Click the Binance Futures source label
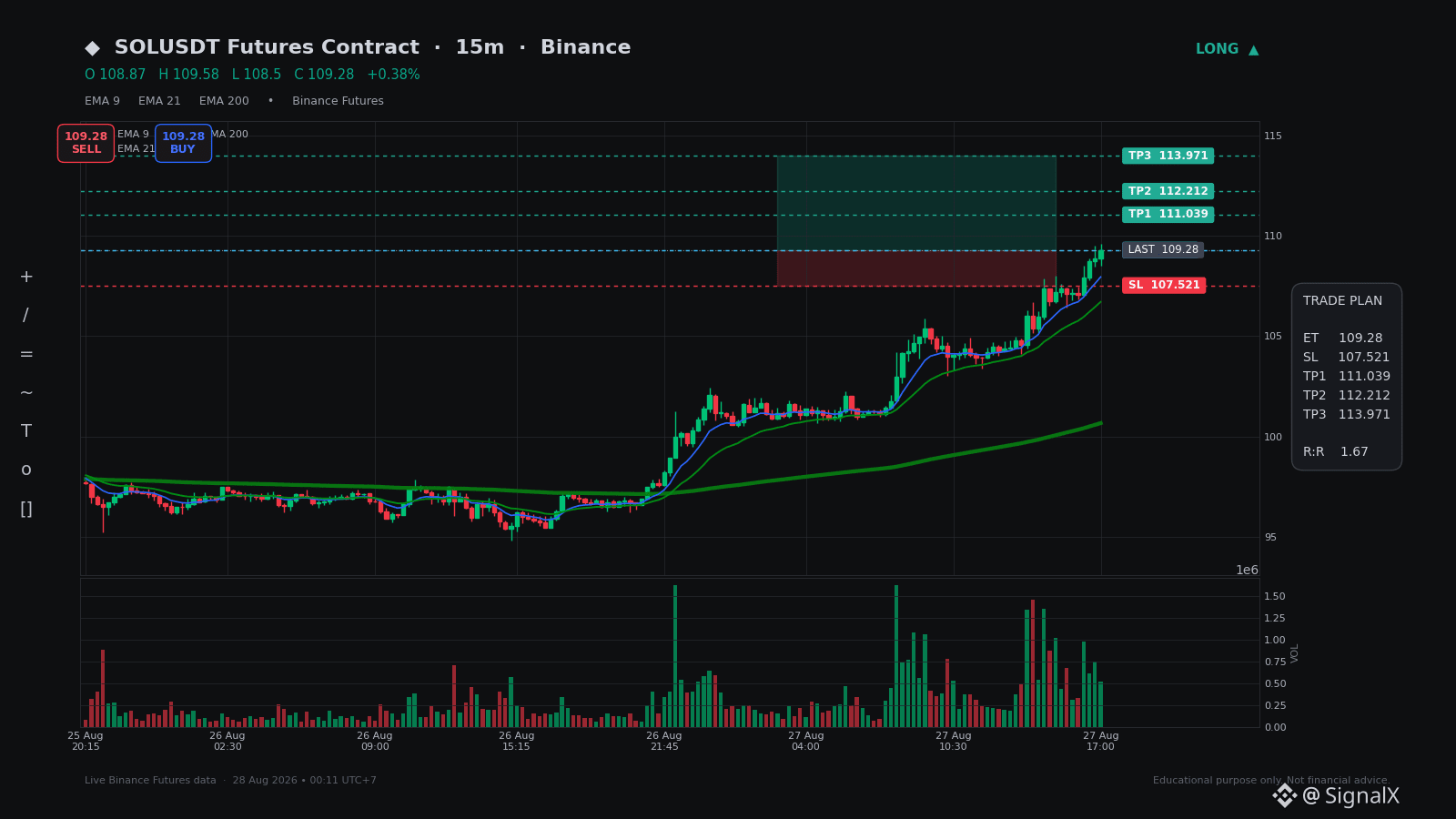This screenshot has width=1456, height=819. coord(338,101)
